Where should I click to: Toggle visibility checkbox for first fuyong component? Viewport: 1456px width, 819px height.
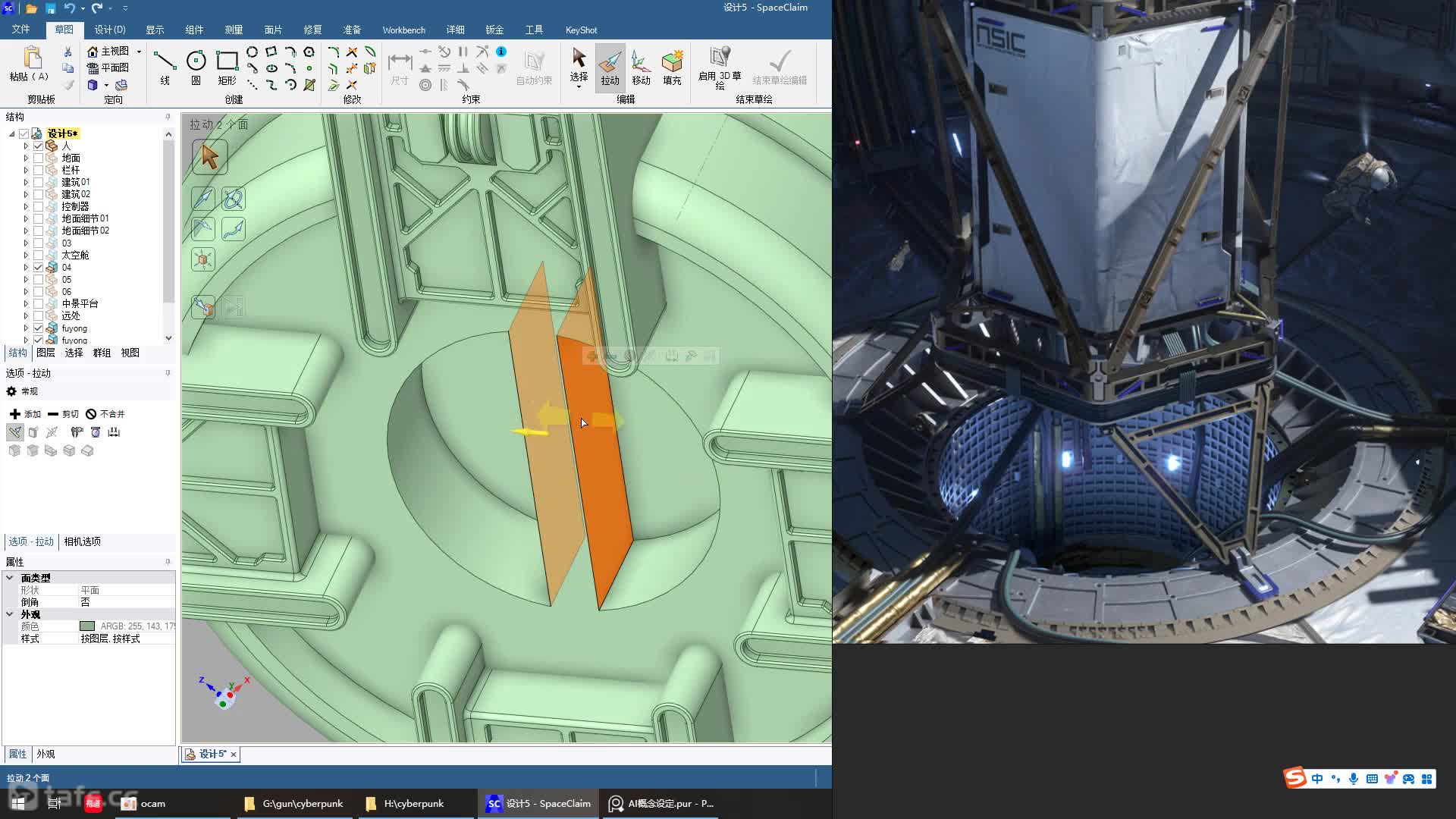pyautogui.click(x=38, y=328)
